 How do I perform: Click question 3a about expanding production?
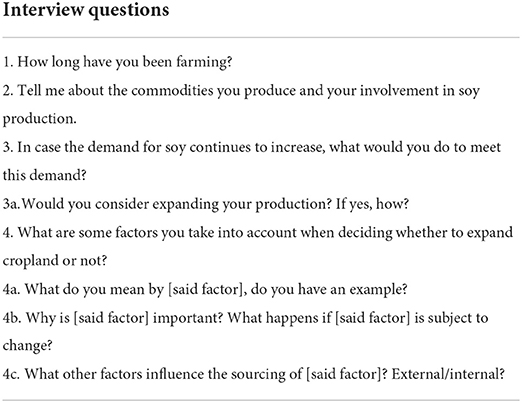coord(206,204)
